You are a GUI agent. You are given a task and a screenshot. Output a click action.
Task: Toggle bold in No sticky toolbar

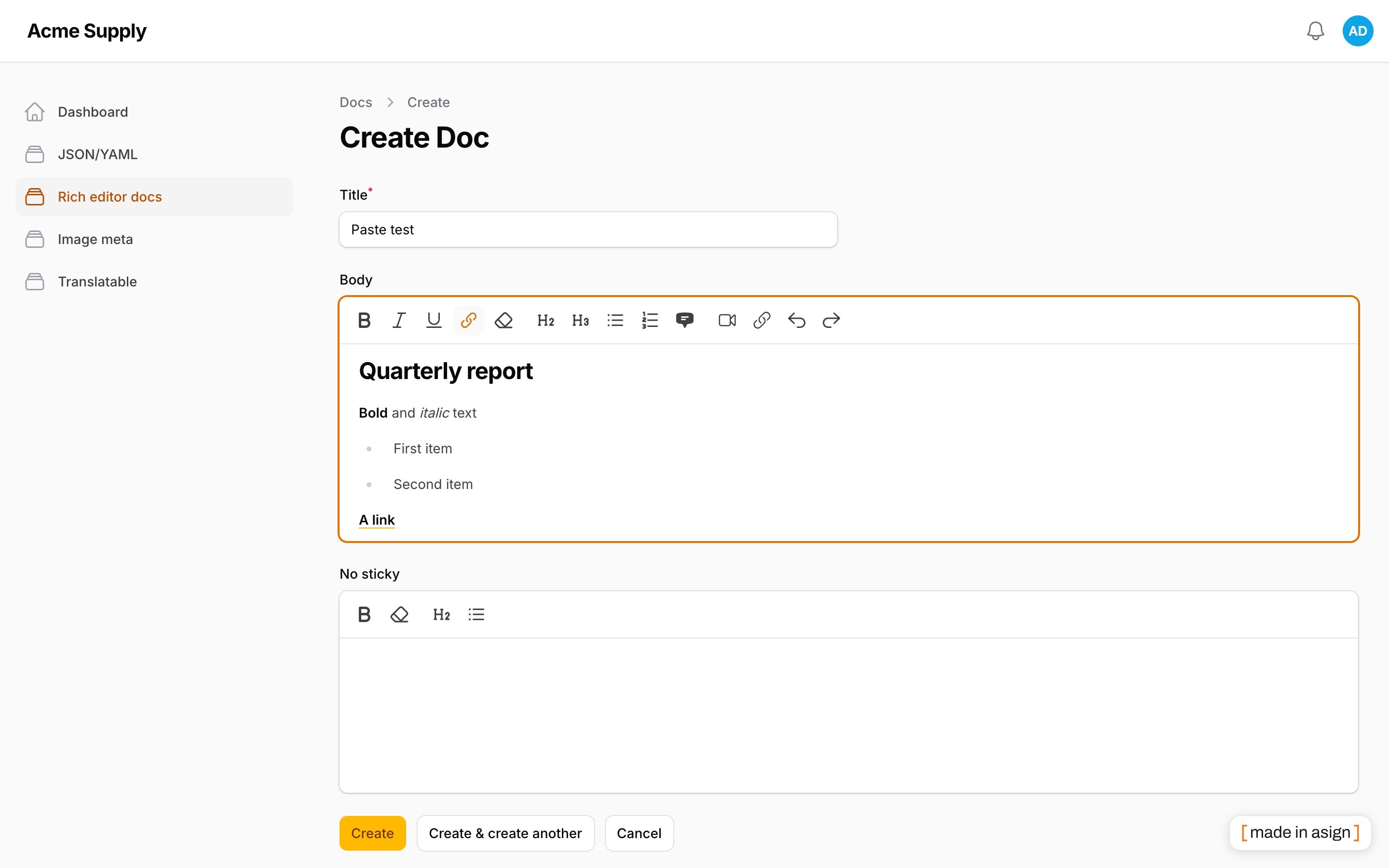pyautogui.click(x=365, y=615)
